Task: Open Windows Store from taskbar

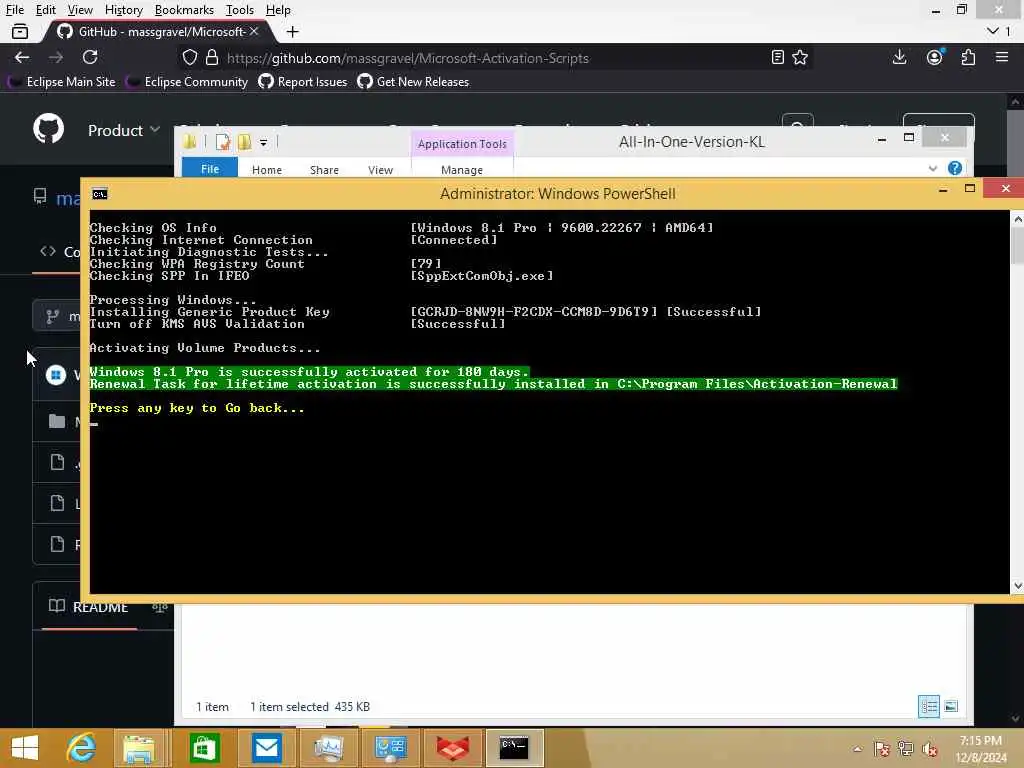Action: click(x=204, y=748)
